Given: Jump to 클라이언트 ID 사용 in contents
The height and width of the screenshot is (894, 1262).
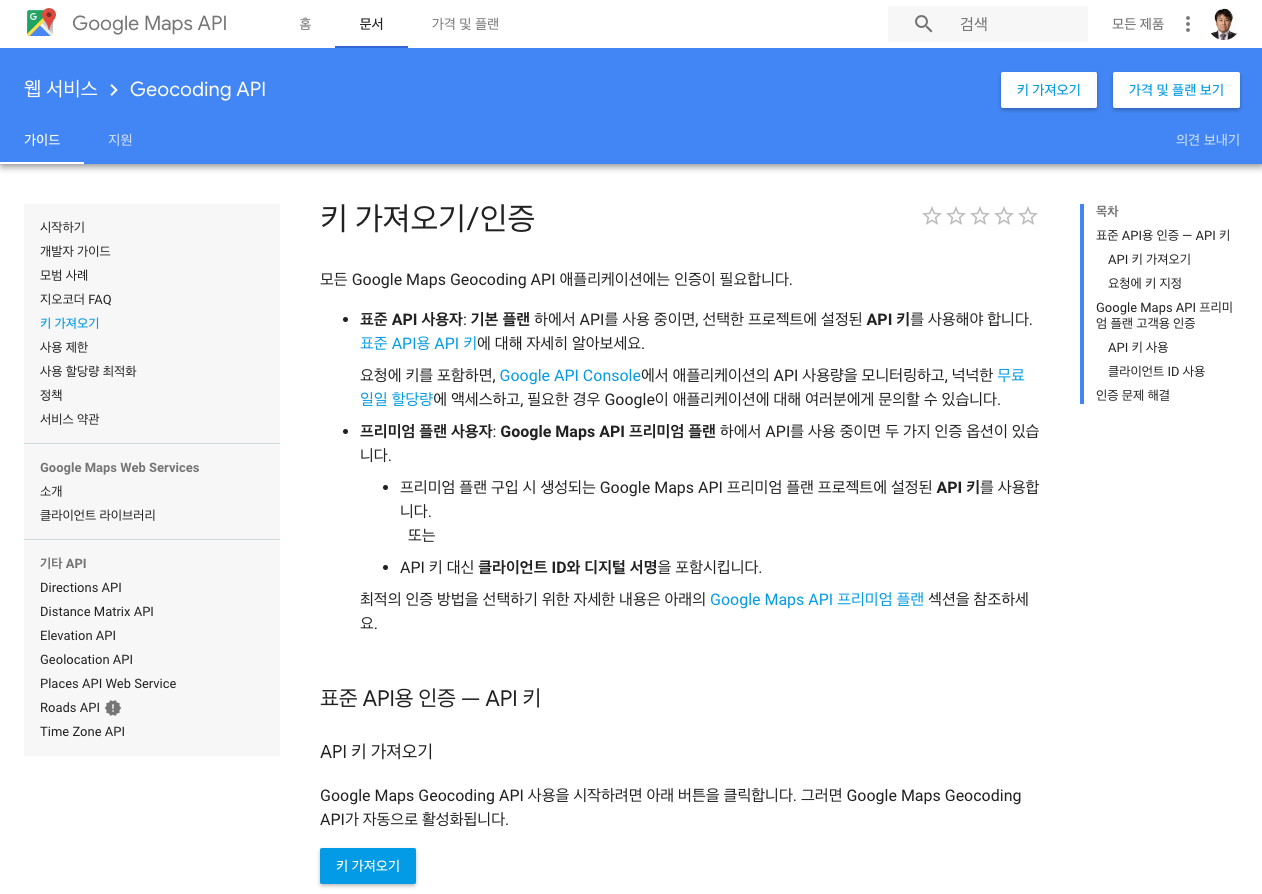Looking at the screenshot, I should pos(1156,372).
